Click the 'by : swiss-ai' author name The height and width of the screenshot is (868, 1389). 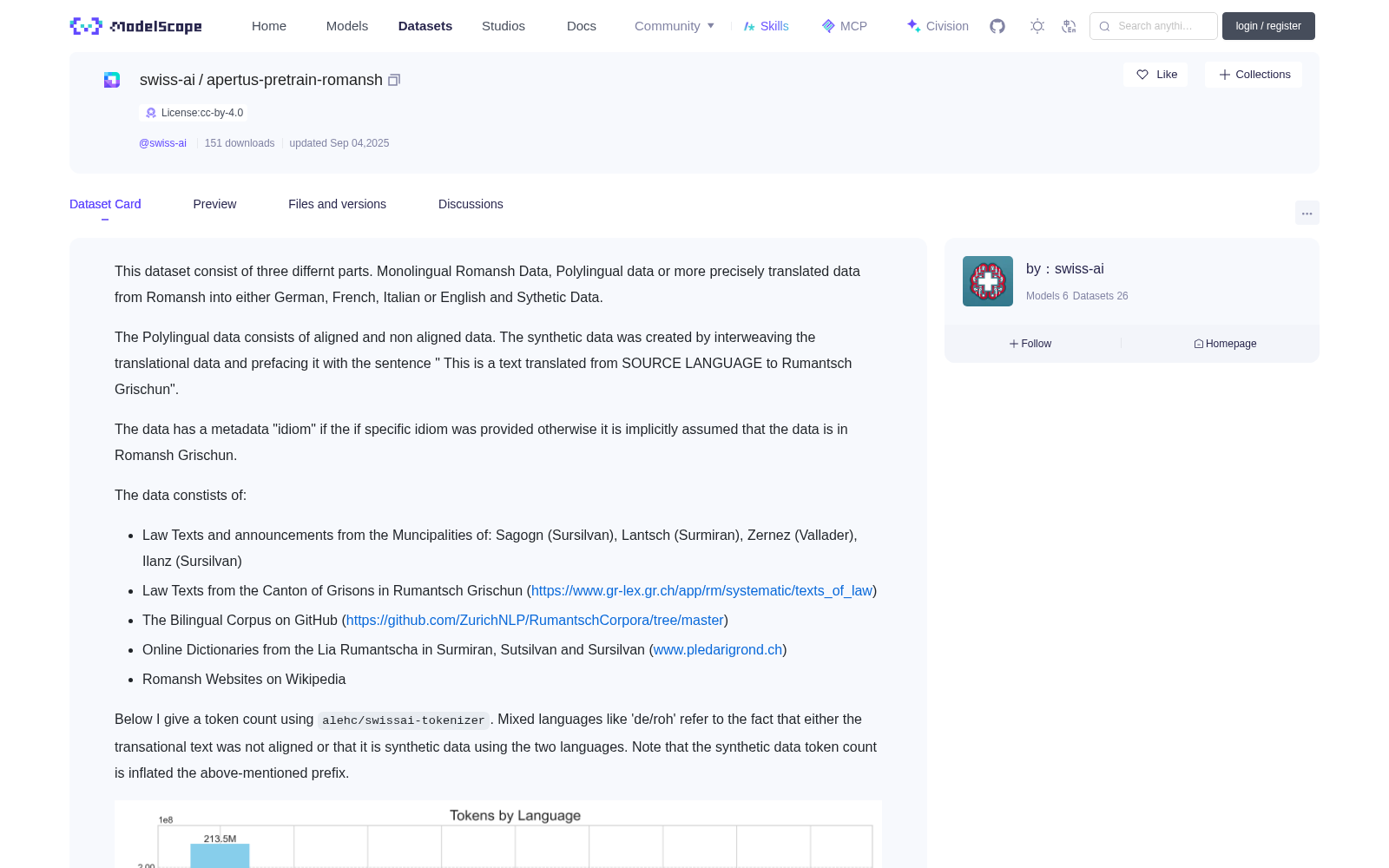point(1065,269)
